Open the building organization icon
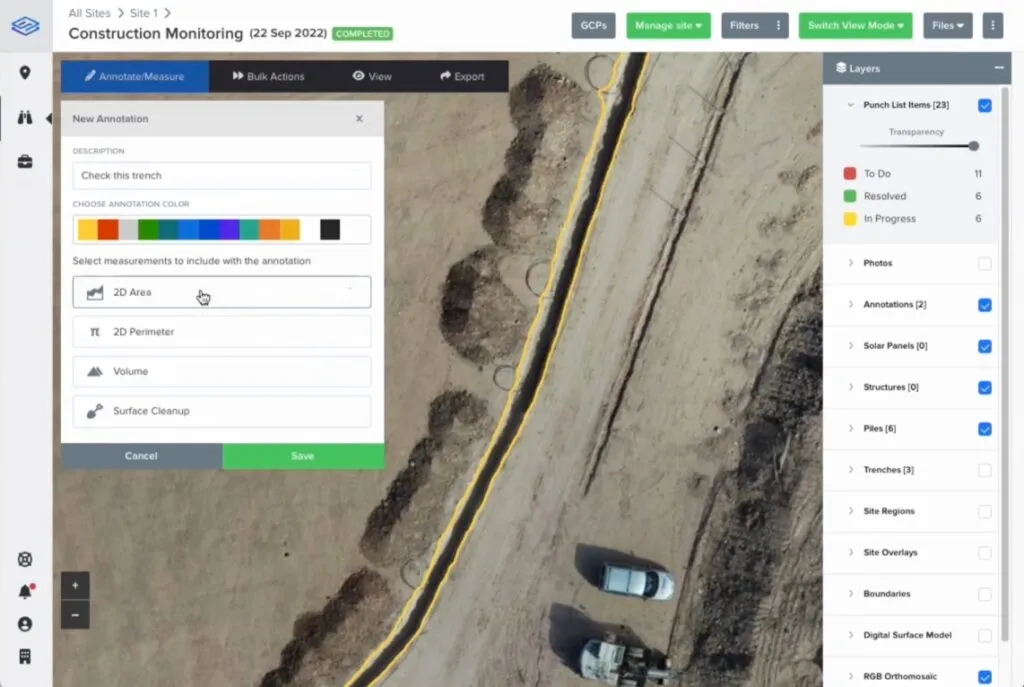The width and height of the screenshot is (1024, 687). click(25, 656)
